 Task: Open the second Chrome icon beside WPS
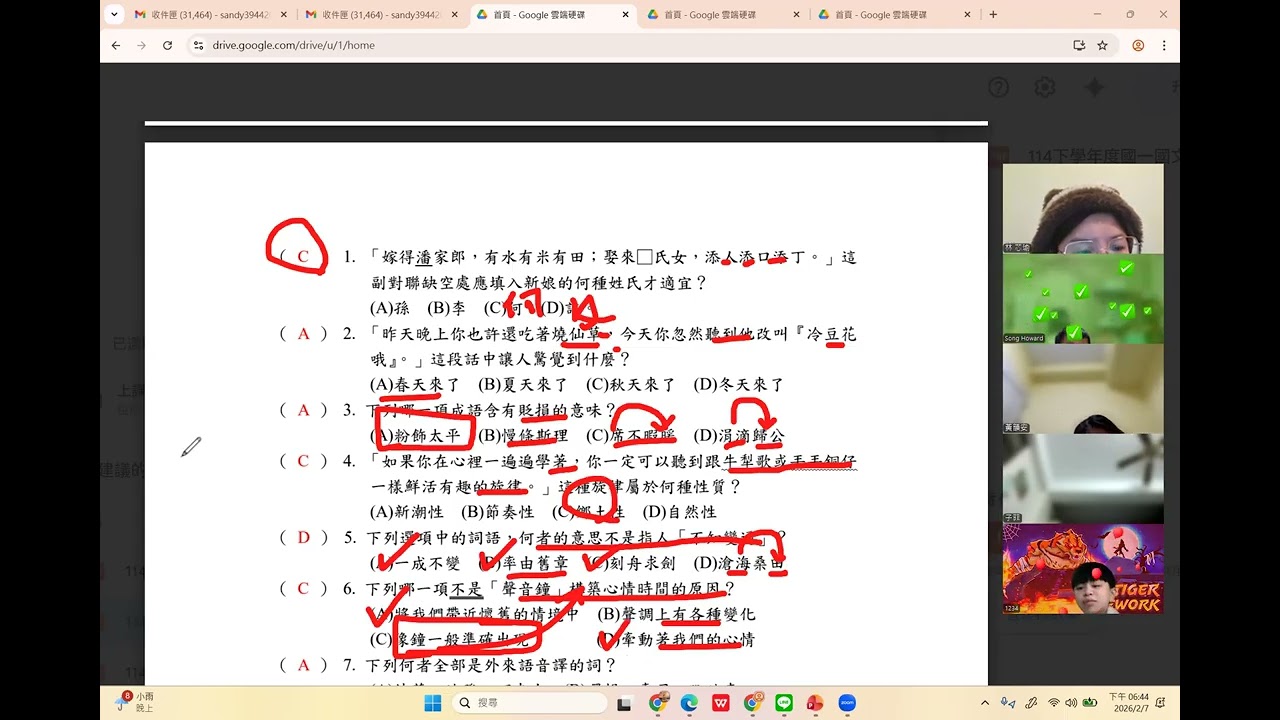tap(752, 703)
